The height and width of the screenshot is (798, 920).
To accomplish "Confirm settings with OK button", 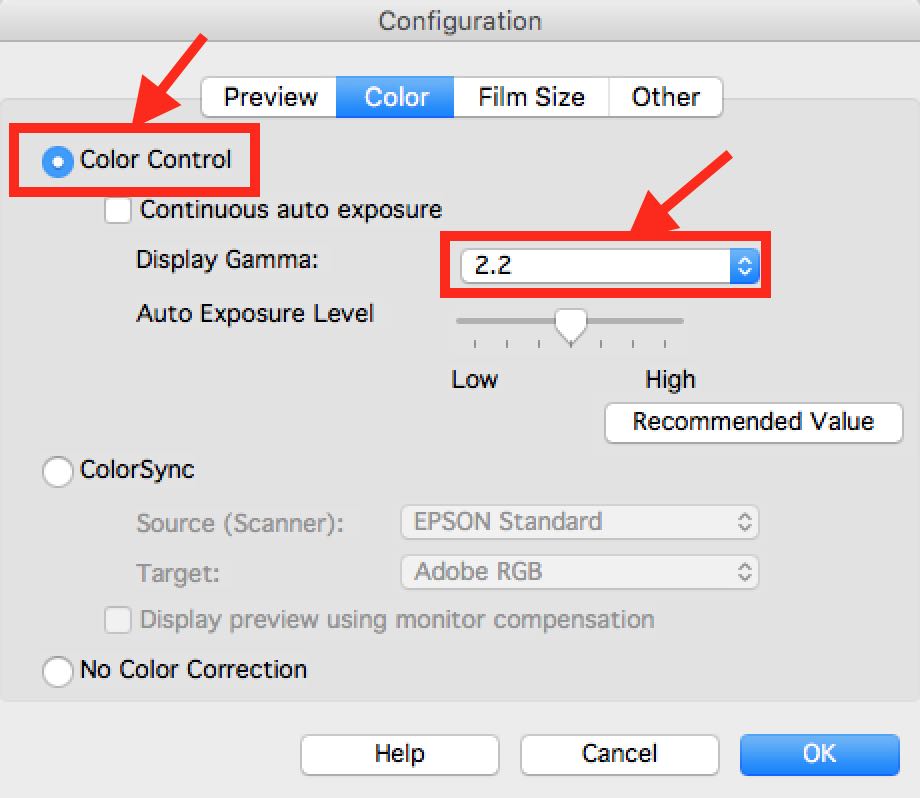I will click(x=819, y=754).
